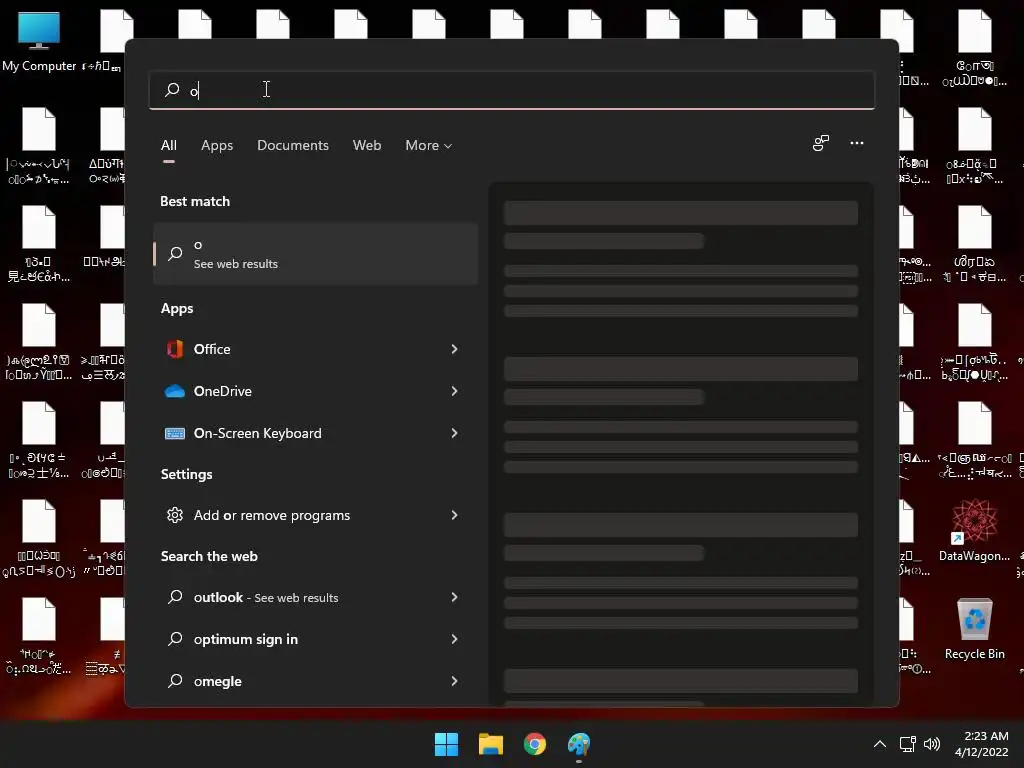The width and height of the screenshot is (1024, 768).
Task: Select the 'omegle' web suggestion
Action: click(315, 681)
